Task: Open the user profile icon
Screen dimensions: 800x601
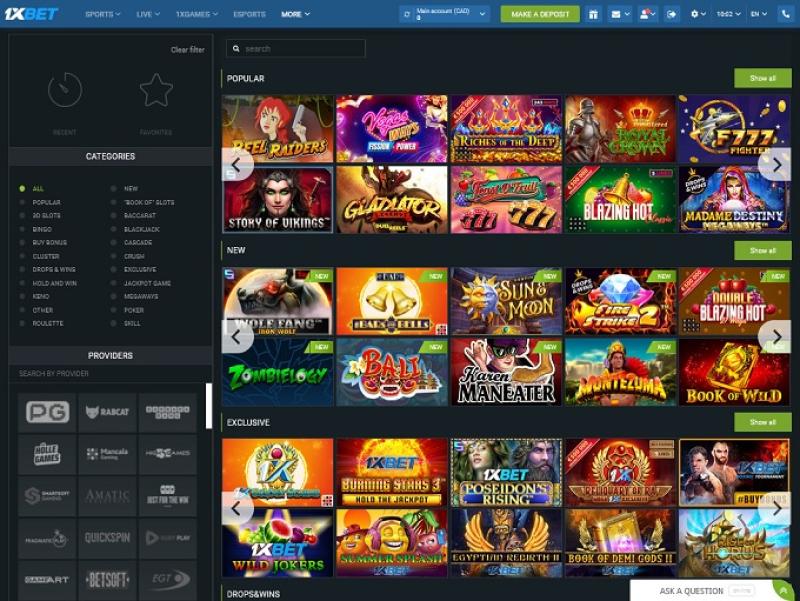Action: 644,14
